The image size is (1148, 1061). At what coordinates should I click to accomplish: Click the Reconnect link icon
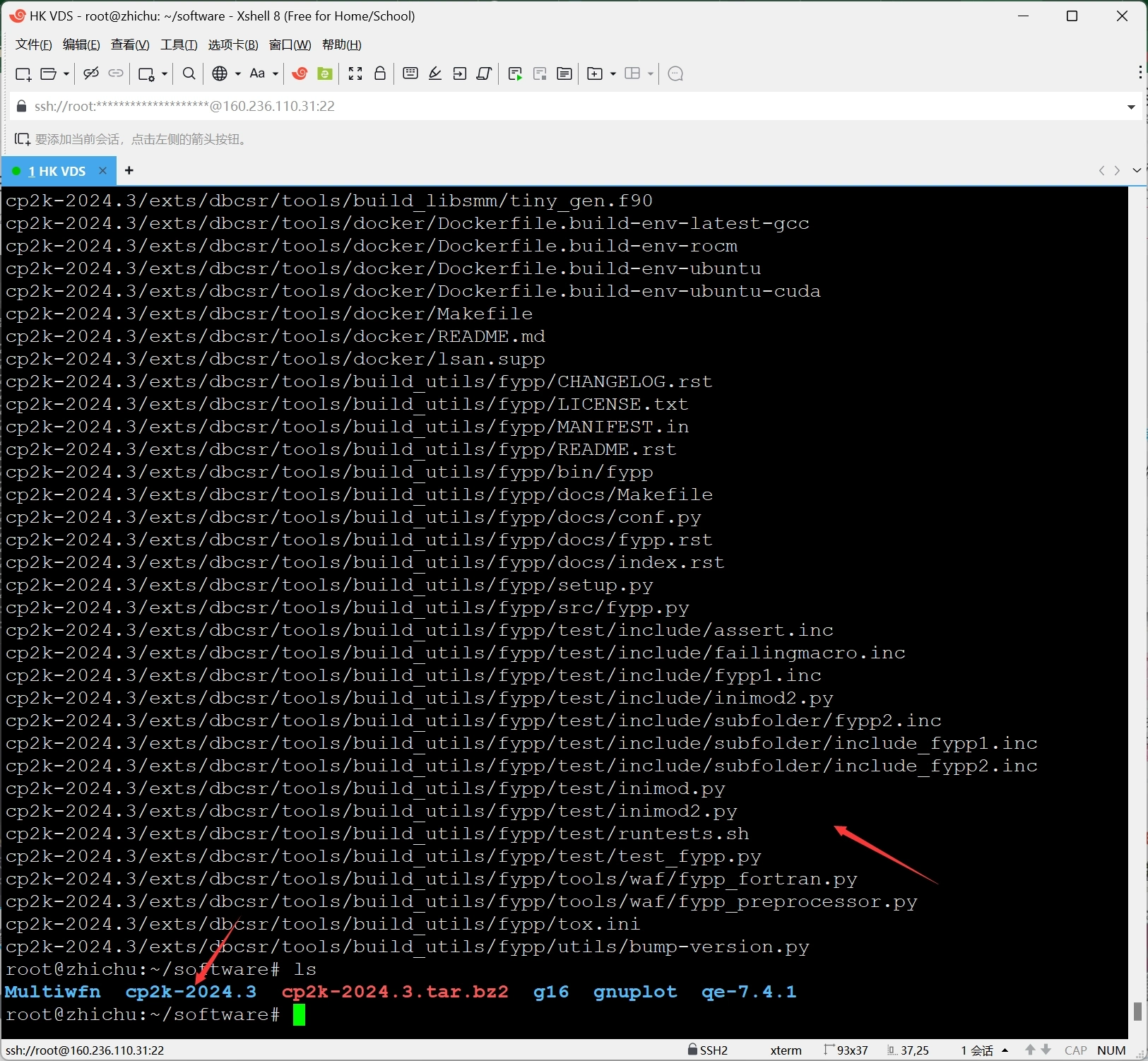[116, 73]
